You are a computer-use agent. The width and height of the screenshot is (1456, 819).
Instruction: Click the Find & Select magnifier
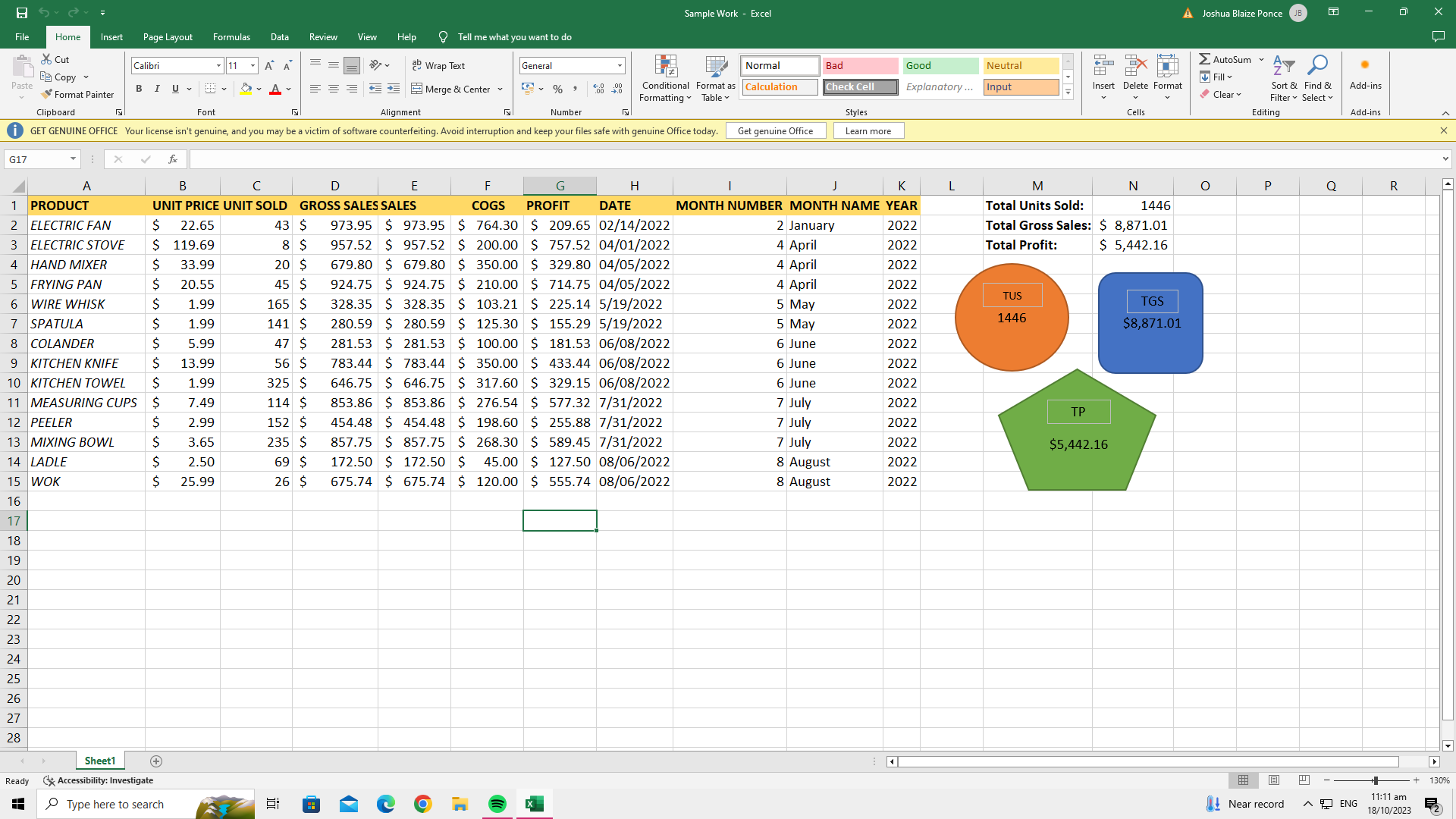tap(1318, 65)
